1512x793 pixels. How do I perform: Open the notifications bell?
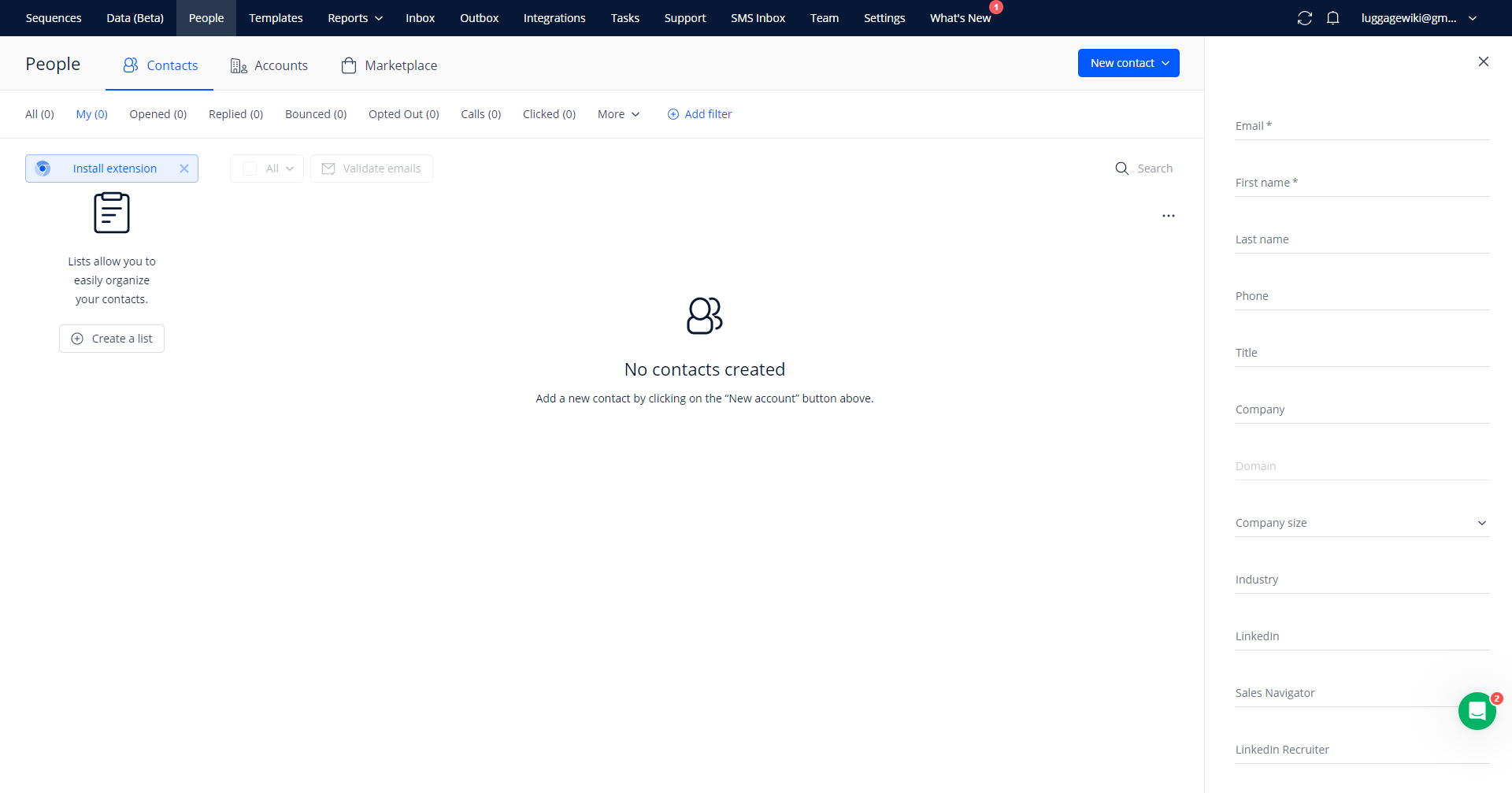pos(1332,18)
